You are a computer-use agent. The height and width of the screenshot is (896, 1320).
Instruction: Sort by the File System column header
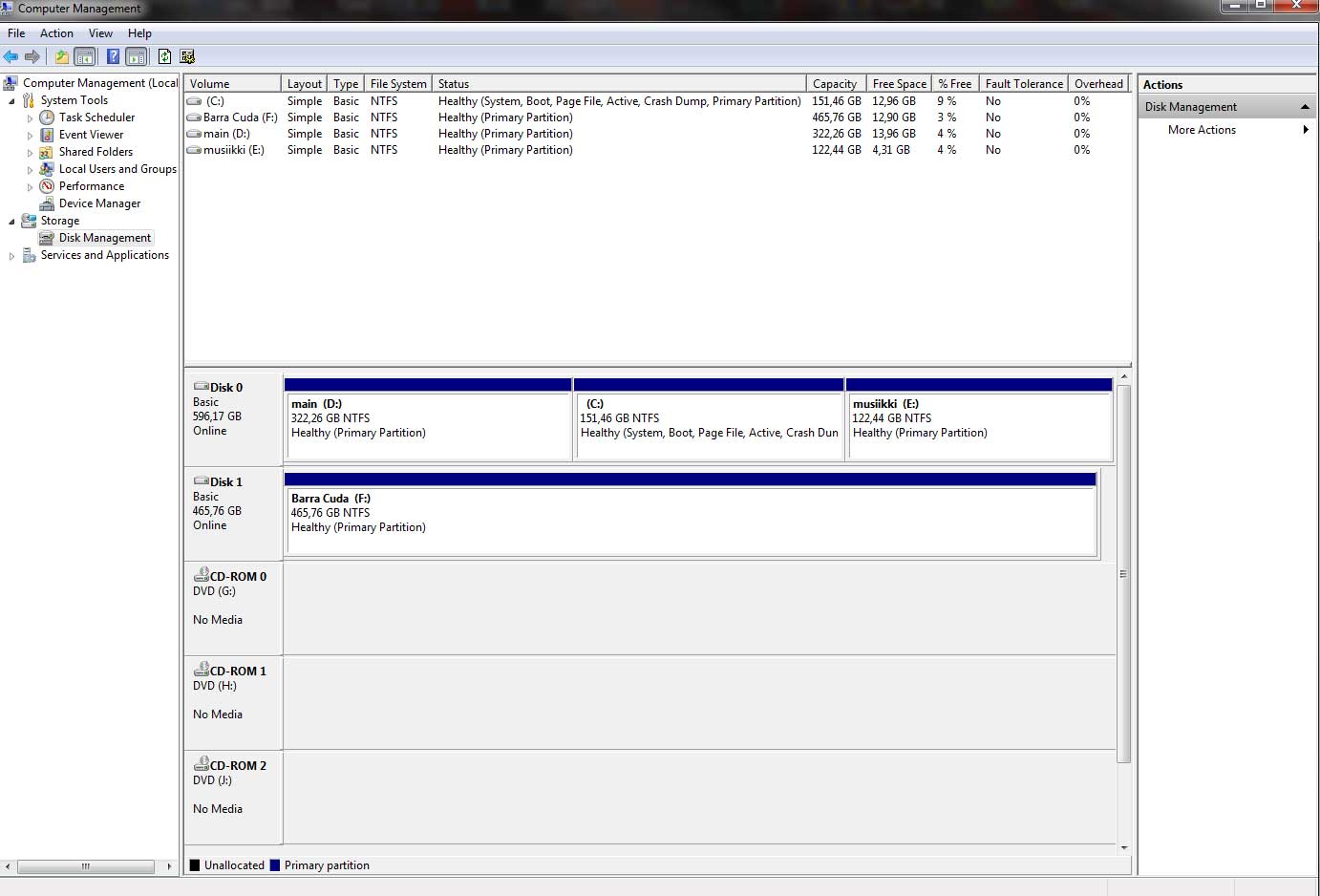(x=398, y=84)
